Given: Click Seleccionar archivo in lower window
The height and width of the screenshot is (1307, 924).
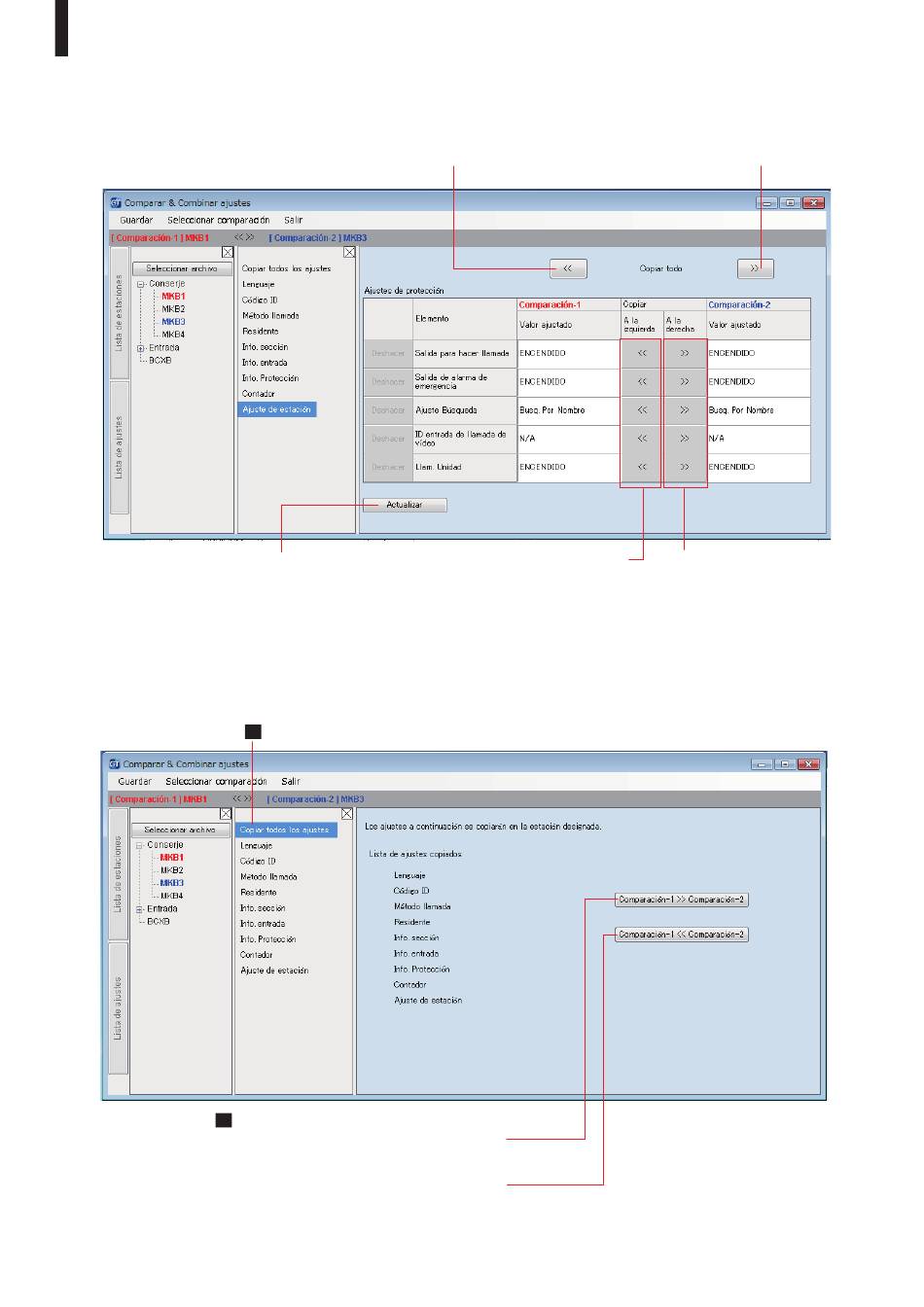Looking at the screenshot, I should click(x=180, y=830).
